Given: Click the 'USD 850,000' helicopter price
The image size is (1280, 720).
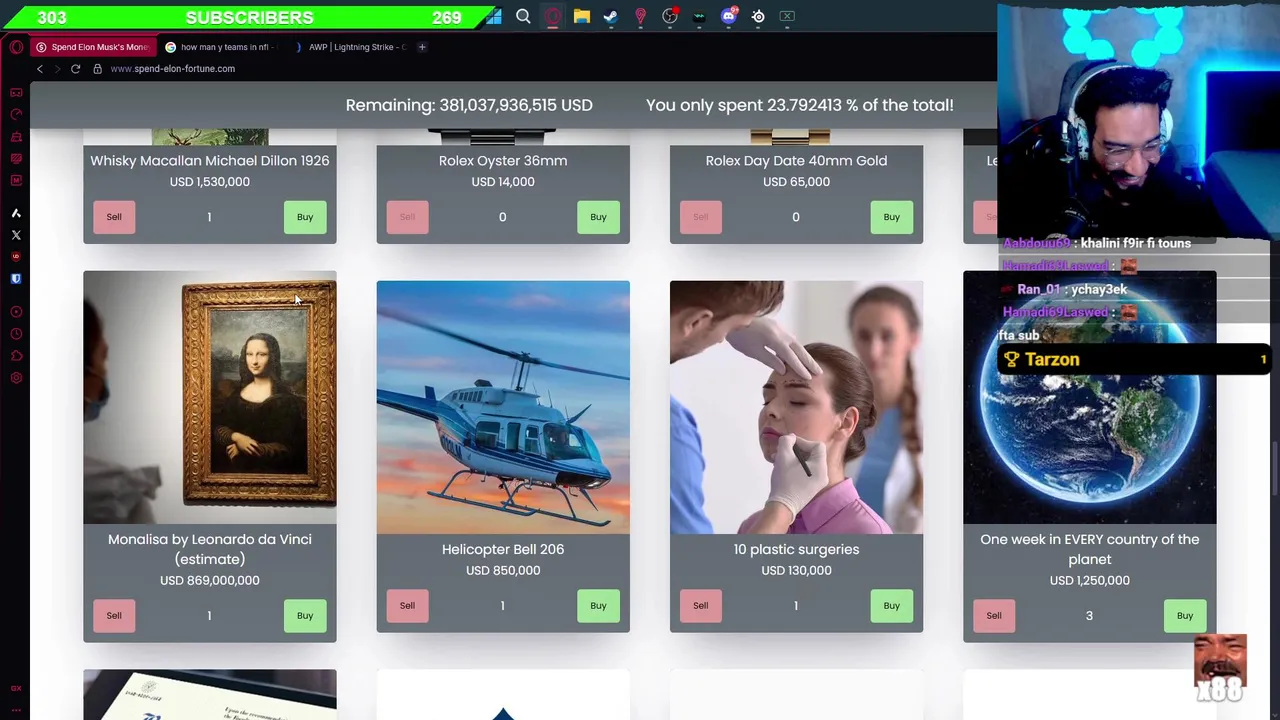Looking at the screenshot, I should coord(503,571).
